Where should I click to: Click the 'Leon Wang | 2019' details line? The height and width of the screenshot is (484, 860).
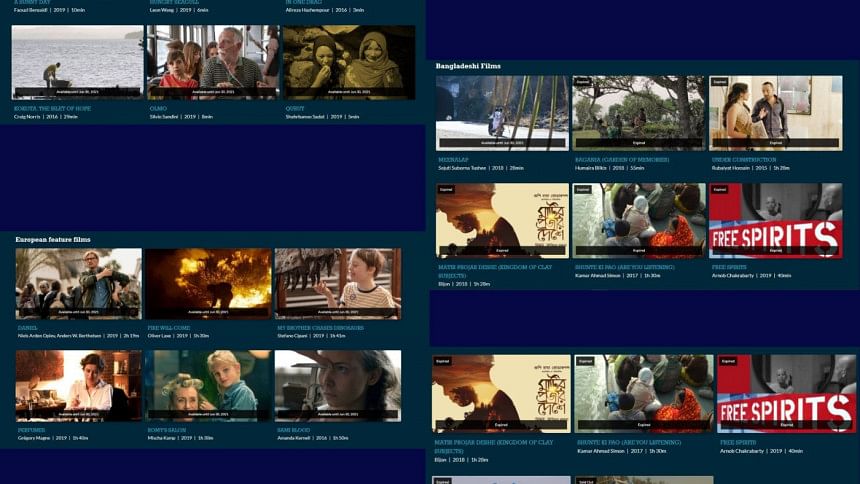[x=179, y=10]
